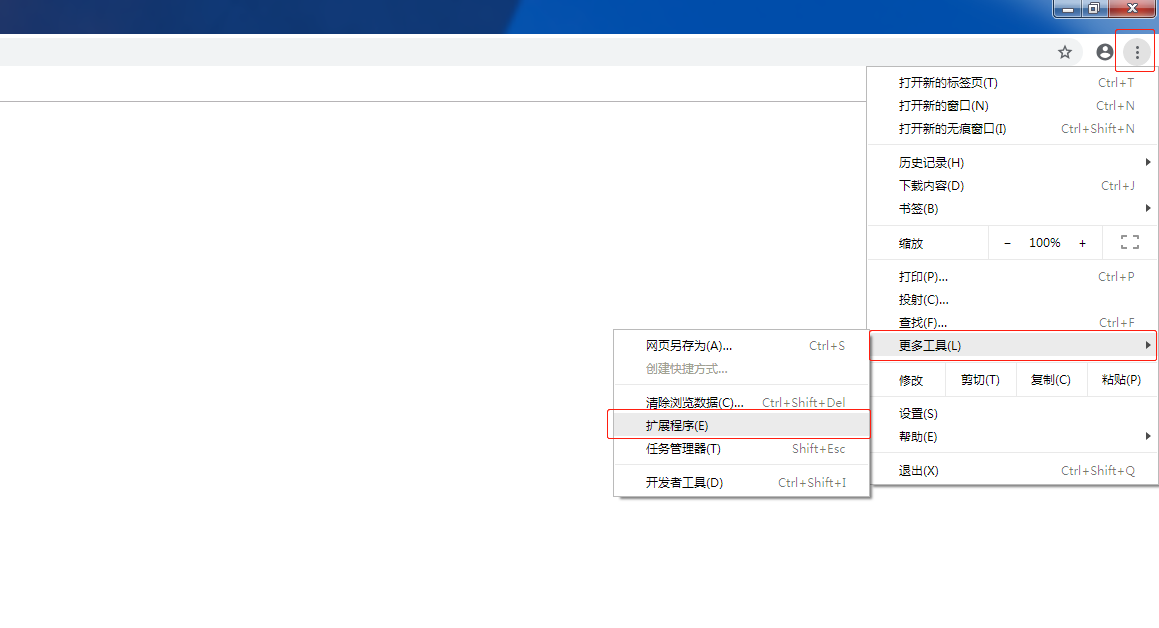Image resolution: width=1159 pixels, height=628 pixels.
Task: Increase zoom with the plus button
Action: pyautogui.click(x=1082, y=243)
